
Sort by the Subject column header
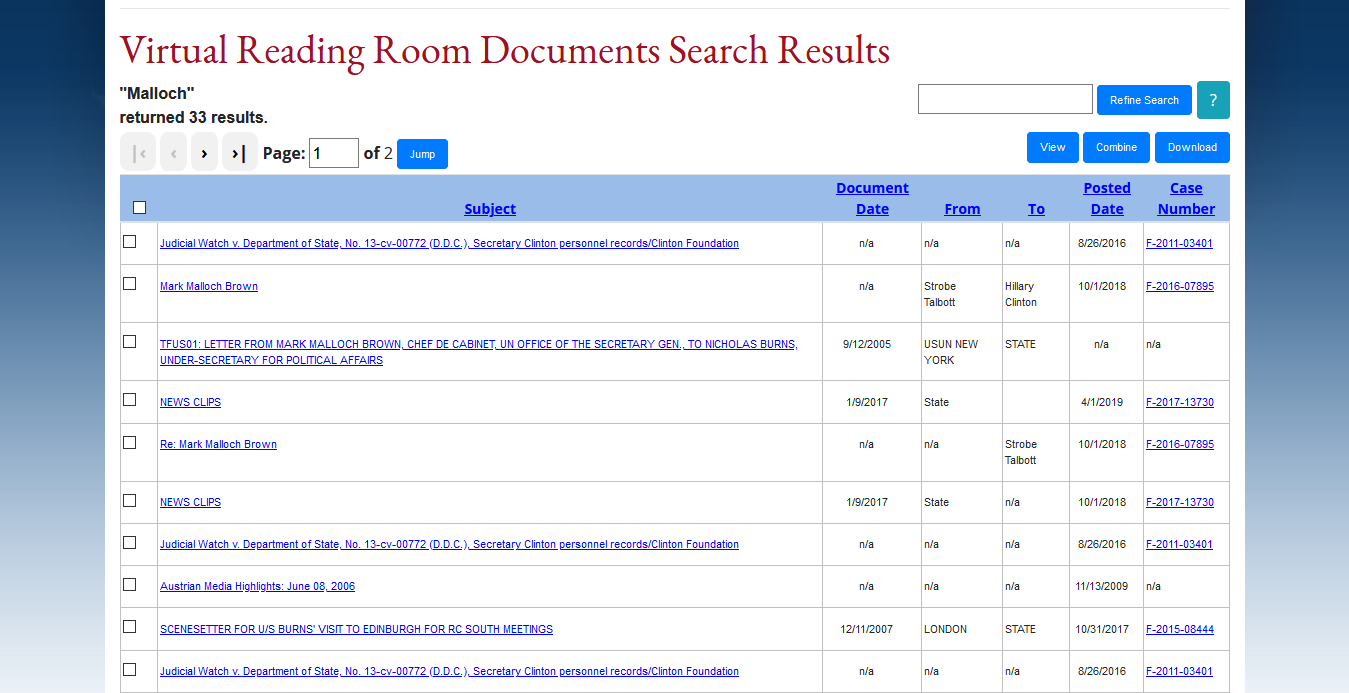point(490,209)
